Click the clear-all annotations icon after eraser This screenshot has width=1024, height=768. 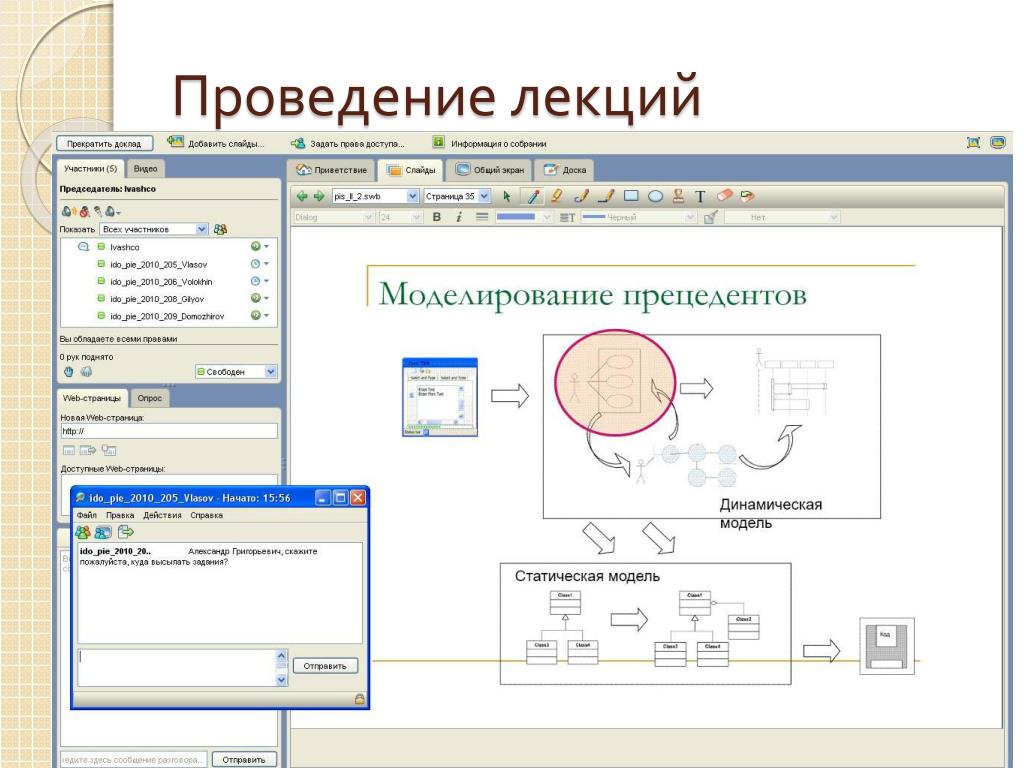(x=748, y=195)
